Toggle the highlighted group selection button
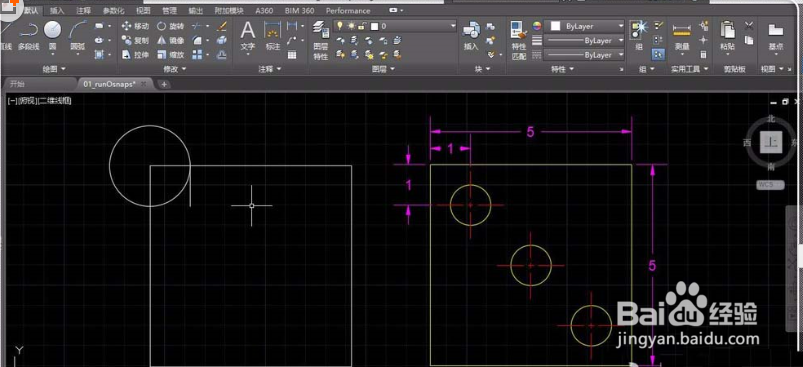 pyautogui.click(x=658, y=54)
